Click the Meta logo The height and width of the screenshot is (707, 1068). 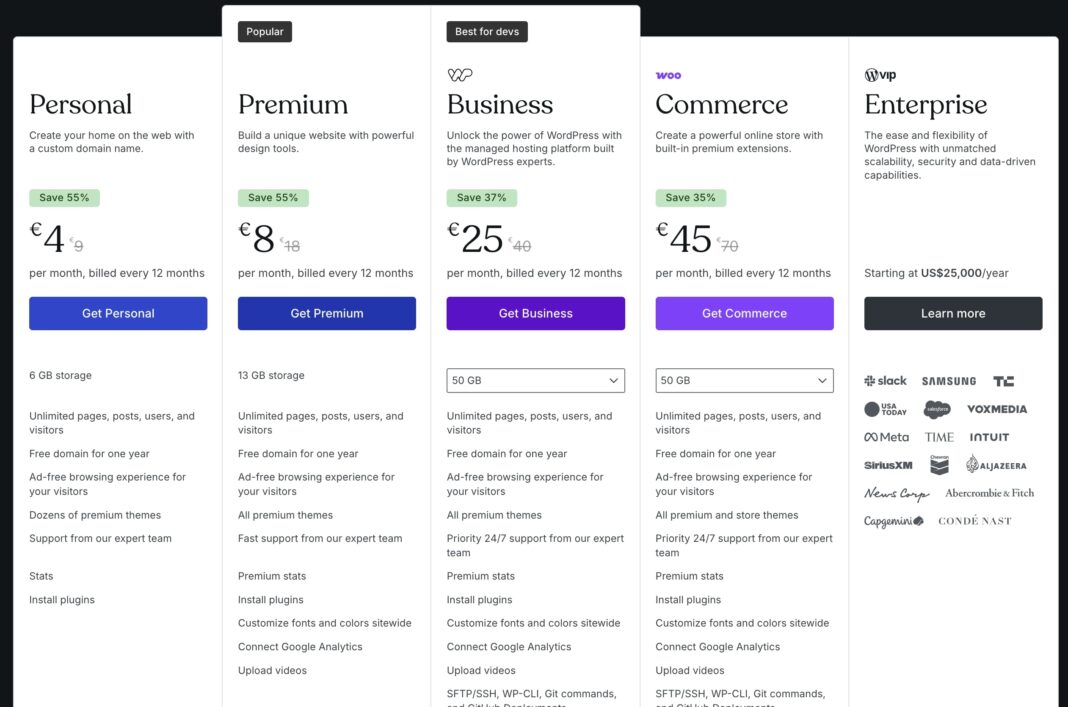click(x=884, y=436)
